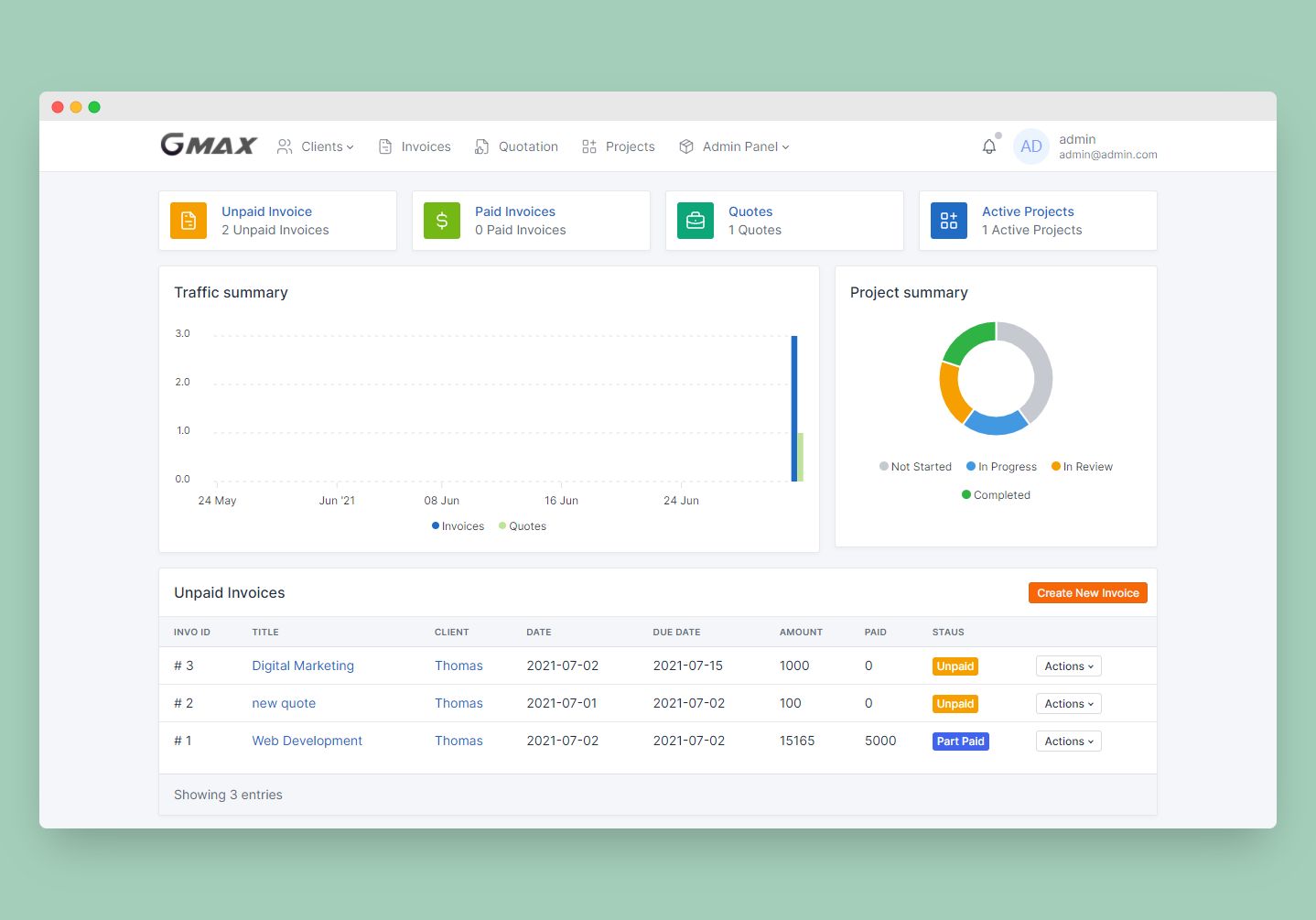The width and height of the screenshot is (1316, 920).
Task: Toggle the Quotes series legend in chart
Action: click(x=523, y=526)
